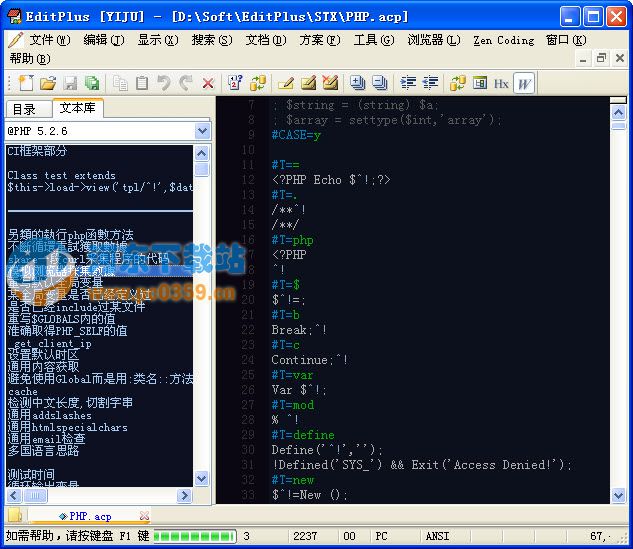Decrease indent of selected lines
Image resolution: width=633 pixels, height=549 pixels.
[x=430, y=83]
